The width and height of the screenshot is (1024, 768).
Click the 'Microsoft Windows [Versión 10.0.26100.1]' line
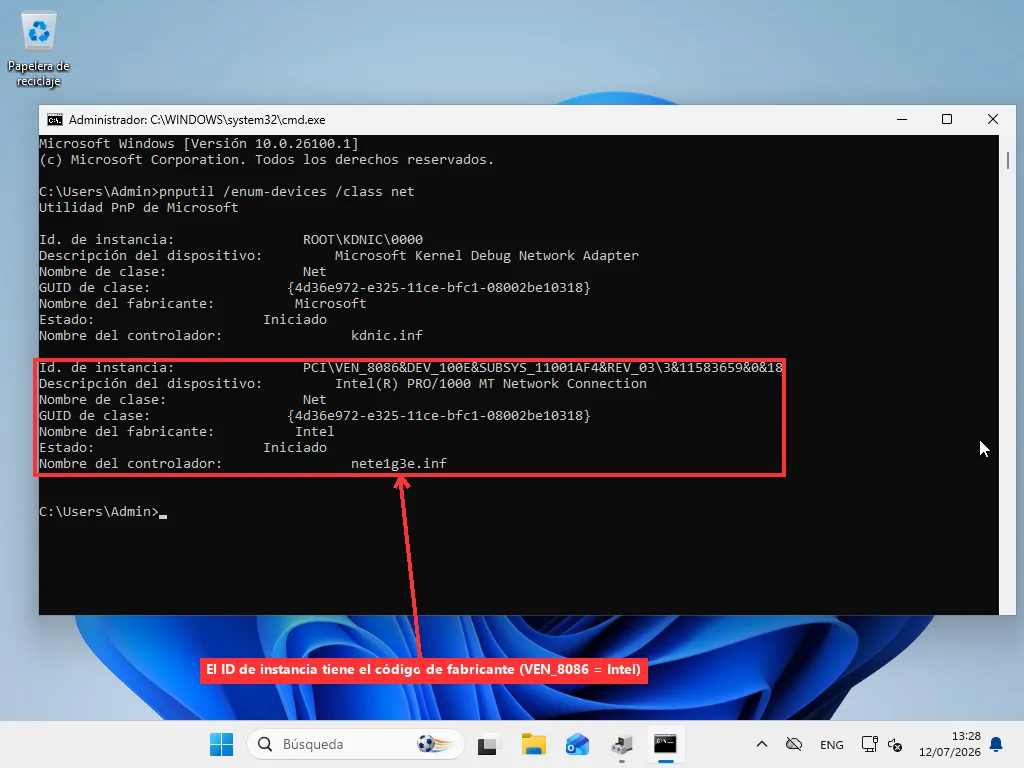199,144
